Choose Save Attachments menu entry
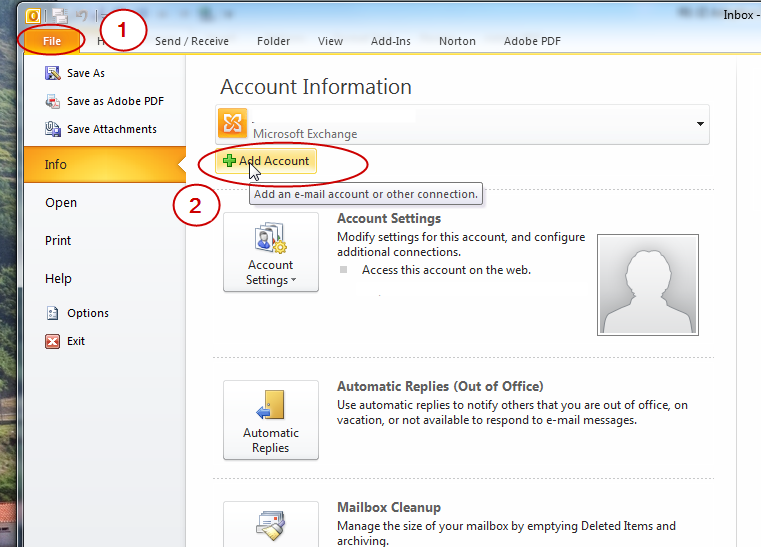Screen dimensions: 761x547 point(112,129)
